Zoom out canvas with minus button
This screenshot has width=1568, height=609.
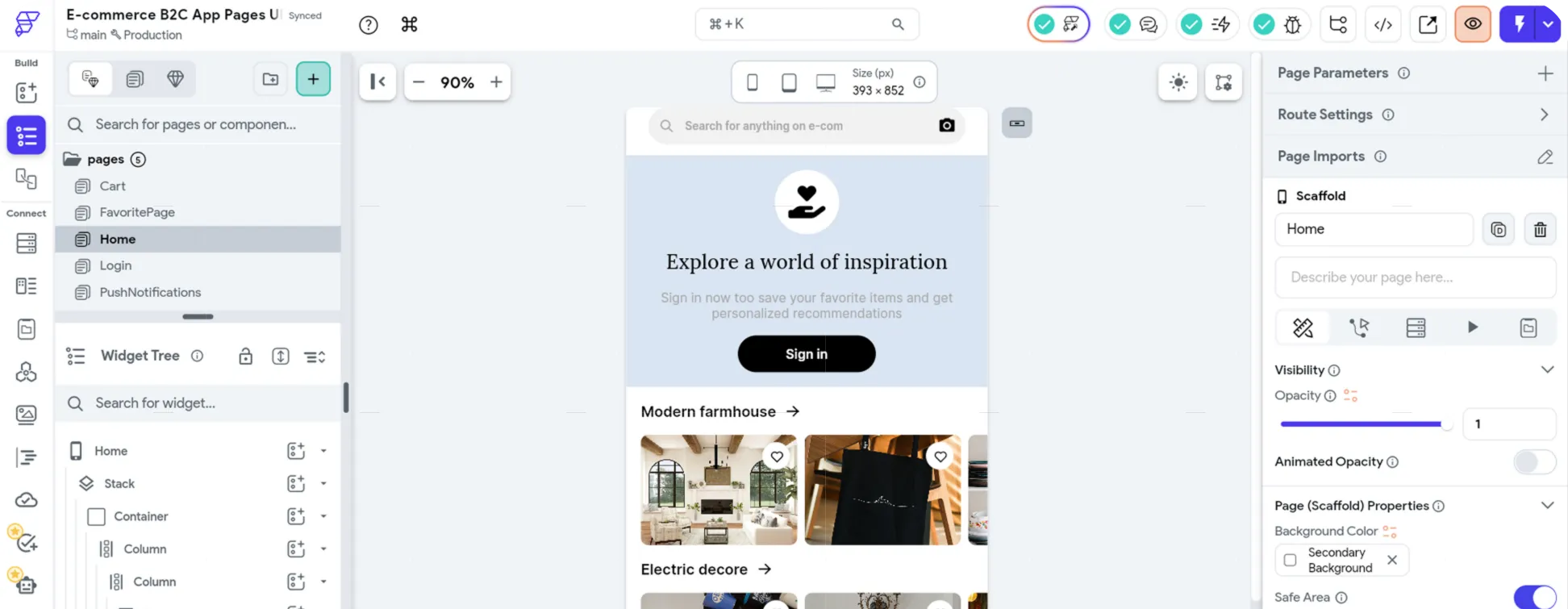pos(419,82)
